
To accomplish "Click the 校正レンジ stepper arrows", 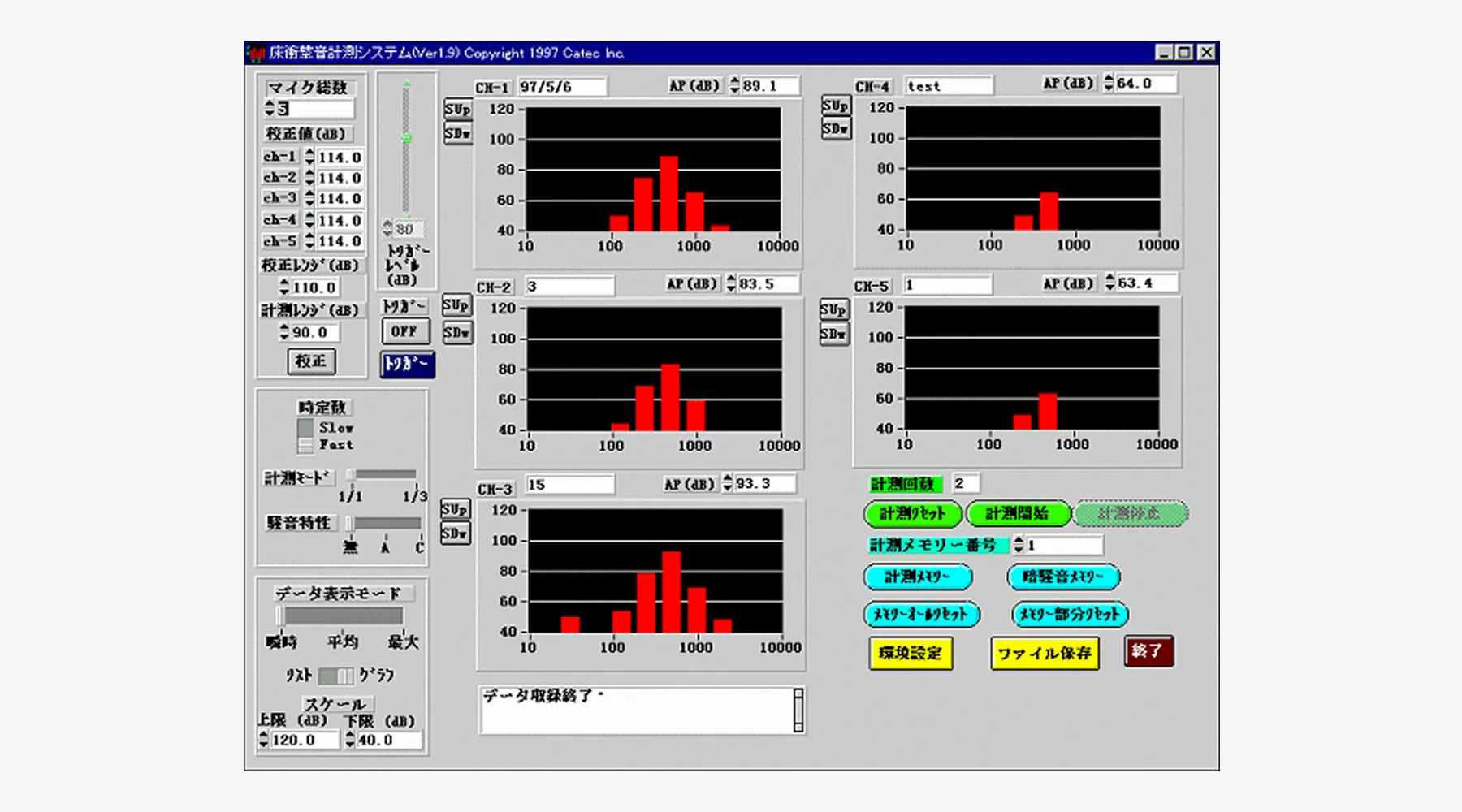I will [x=283, y=287].
